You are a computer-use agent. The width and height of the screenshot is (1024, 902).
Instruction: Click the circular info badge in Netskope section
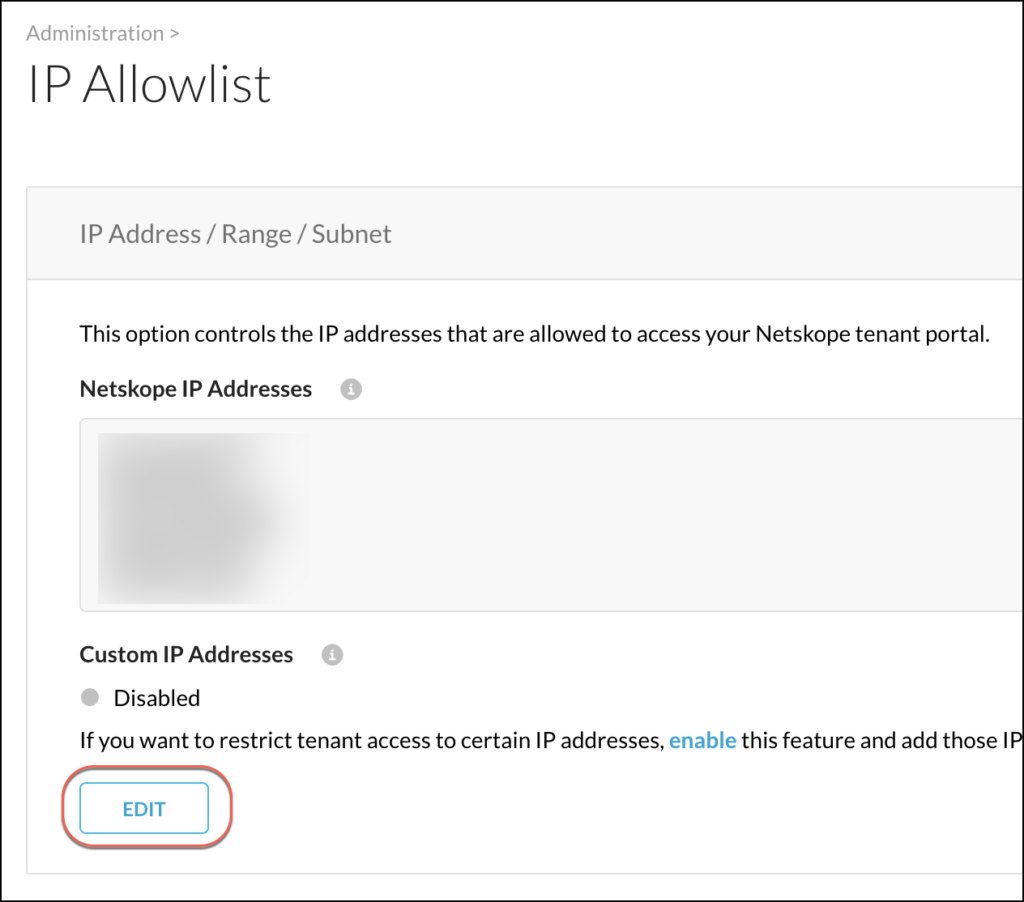click(350, 389)
